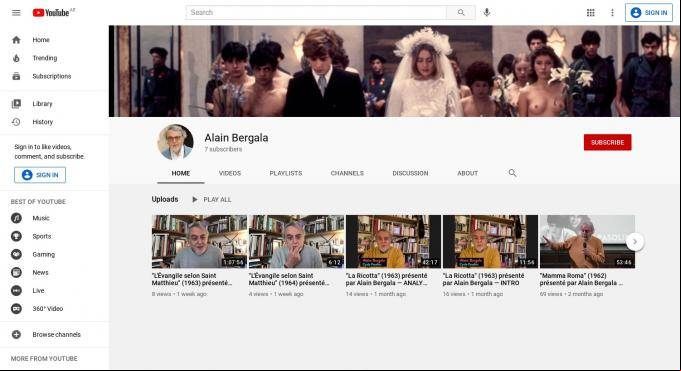Open the Mamma Roma (1962) video thumbnail

tap(587, 242)
